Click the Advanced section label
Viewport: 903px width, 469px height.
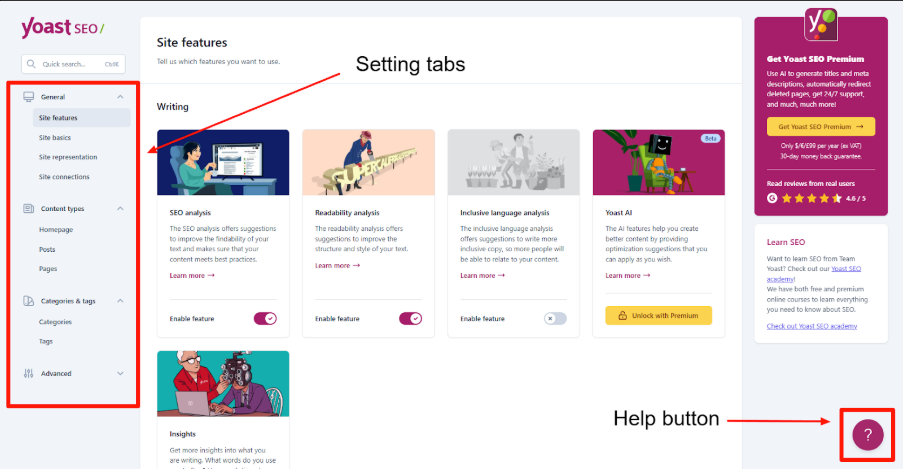click(56, 373)
